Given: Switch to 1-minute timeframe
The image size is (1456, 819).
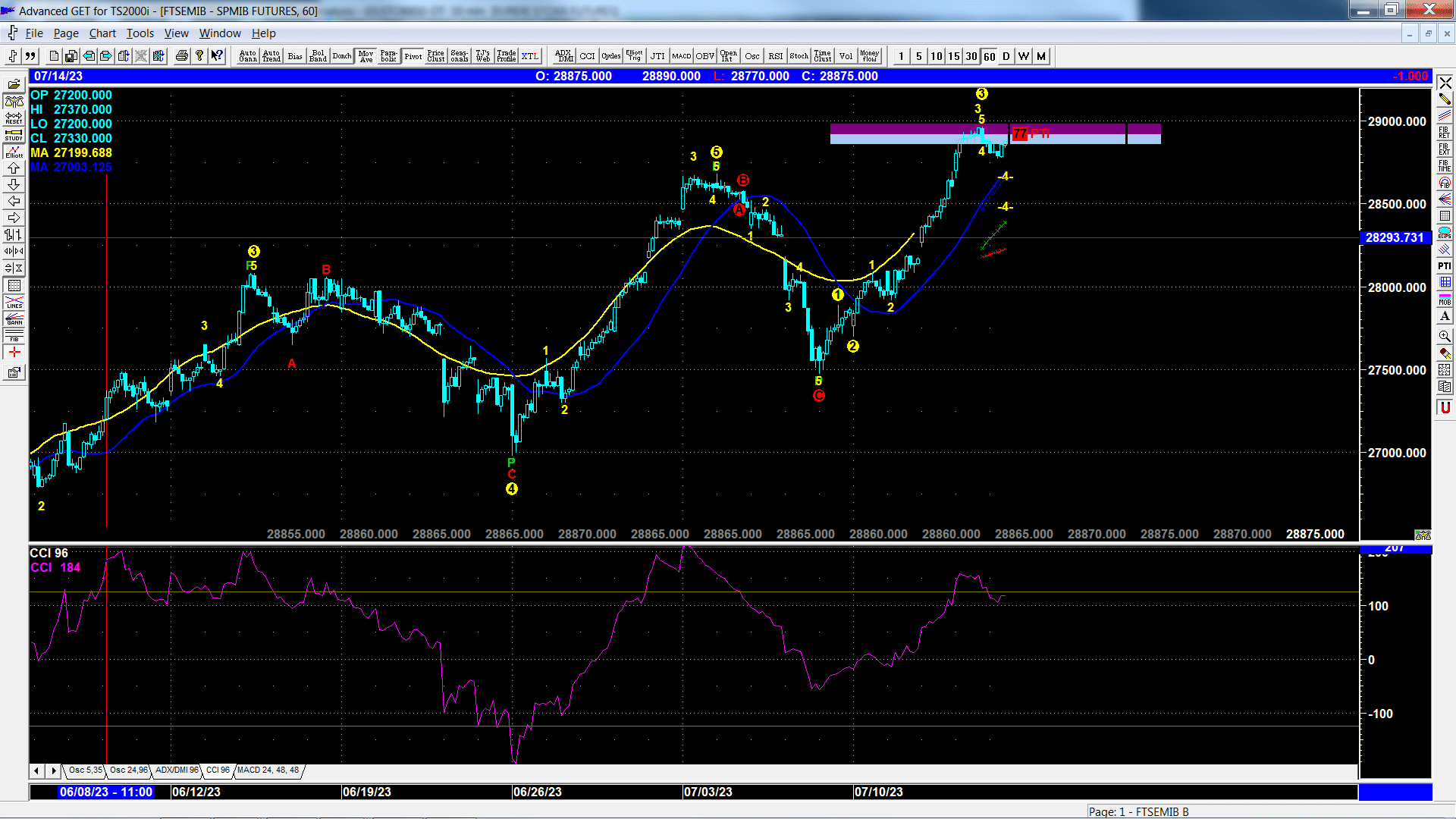Looking at the screenshot, I should click(902, 56).
